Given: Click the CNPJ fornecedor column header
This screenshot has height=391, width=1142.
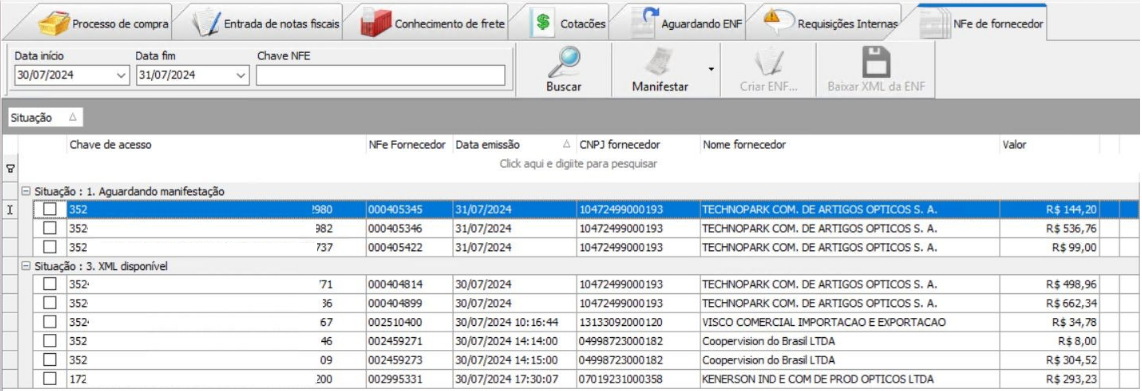Looking at the screenshot, I should 638,145.
